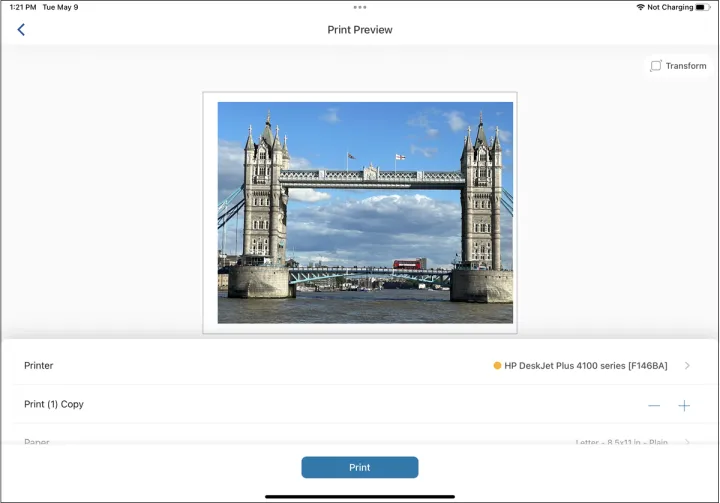Expand printer selection using the Printer row chevron
This screenshot has height=503, width=720.
687,366
